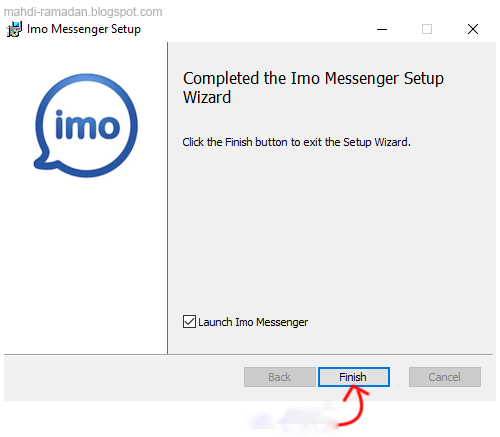The height and width of the screenshot is (437, 500).
Task: Click the "Imo Messenger Setup" title bar text
Action: click(x=84, y=29)
